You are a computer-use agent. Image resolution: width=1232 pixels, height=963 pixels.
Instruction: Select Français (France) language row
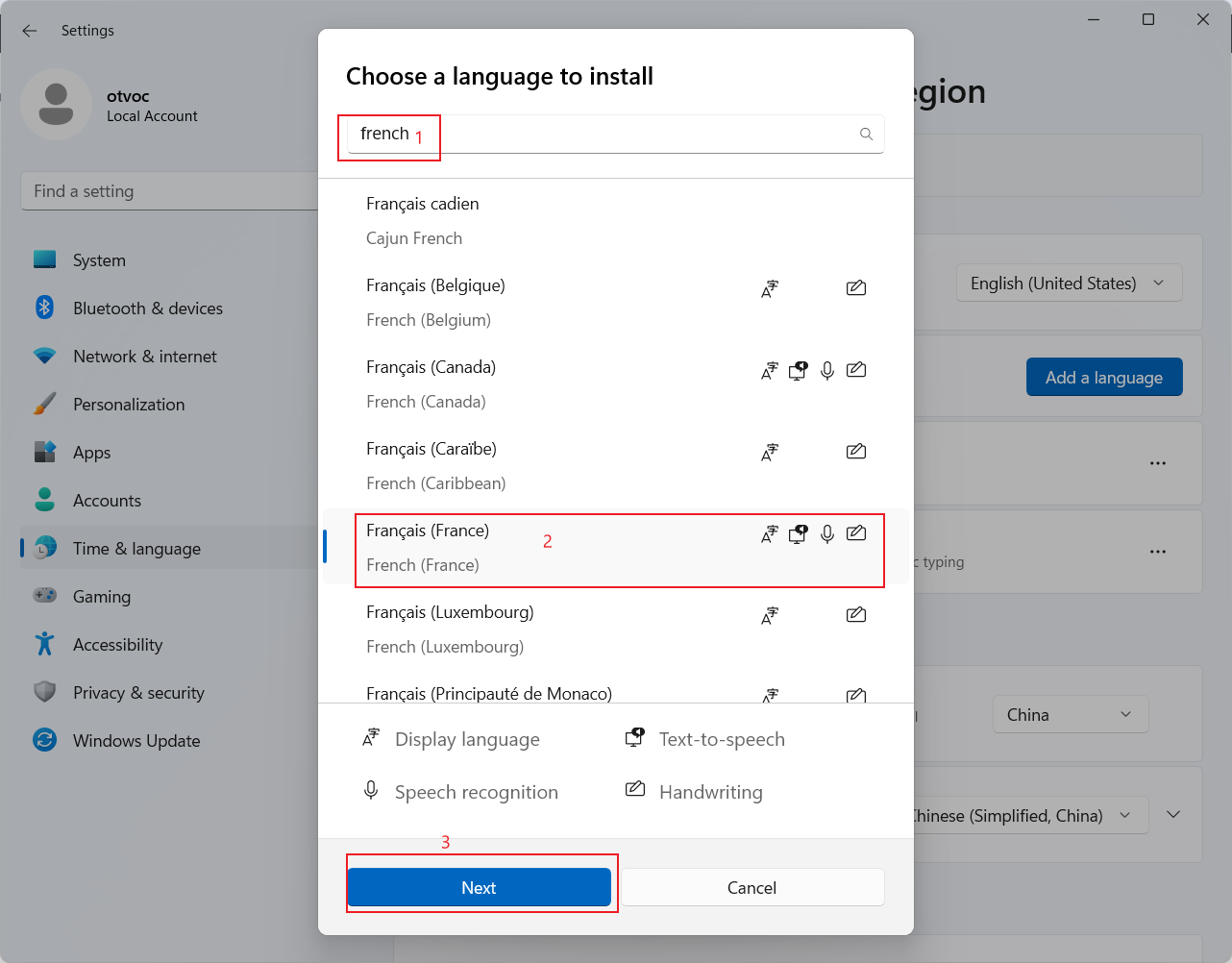[x=615, y=547]
